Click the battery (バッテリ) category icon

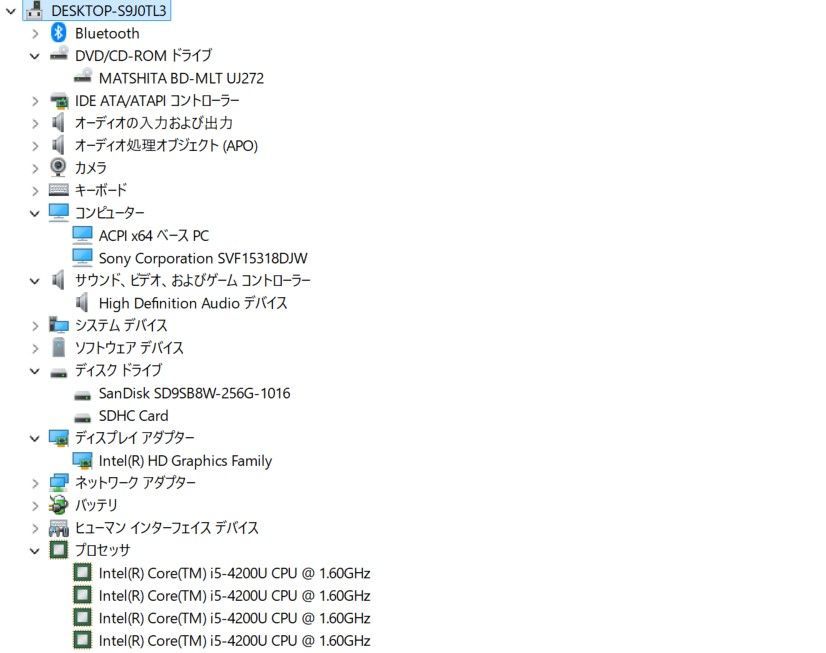[59, 505]
